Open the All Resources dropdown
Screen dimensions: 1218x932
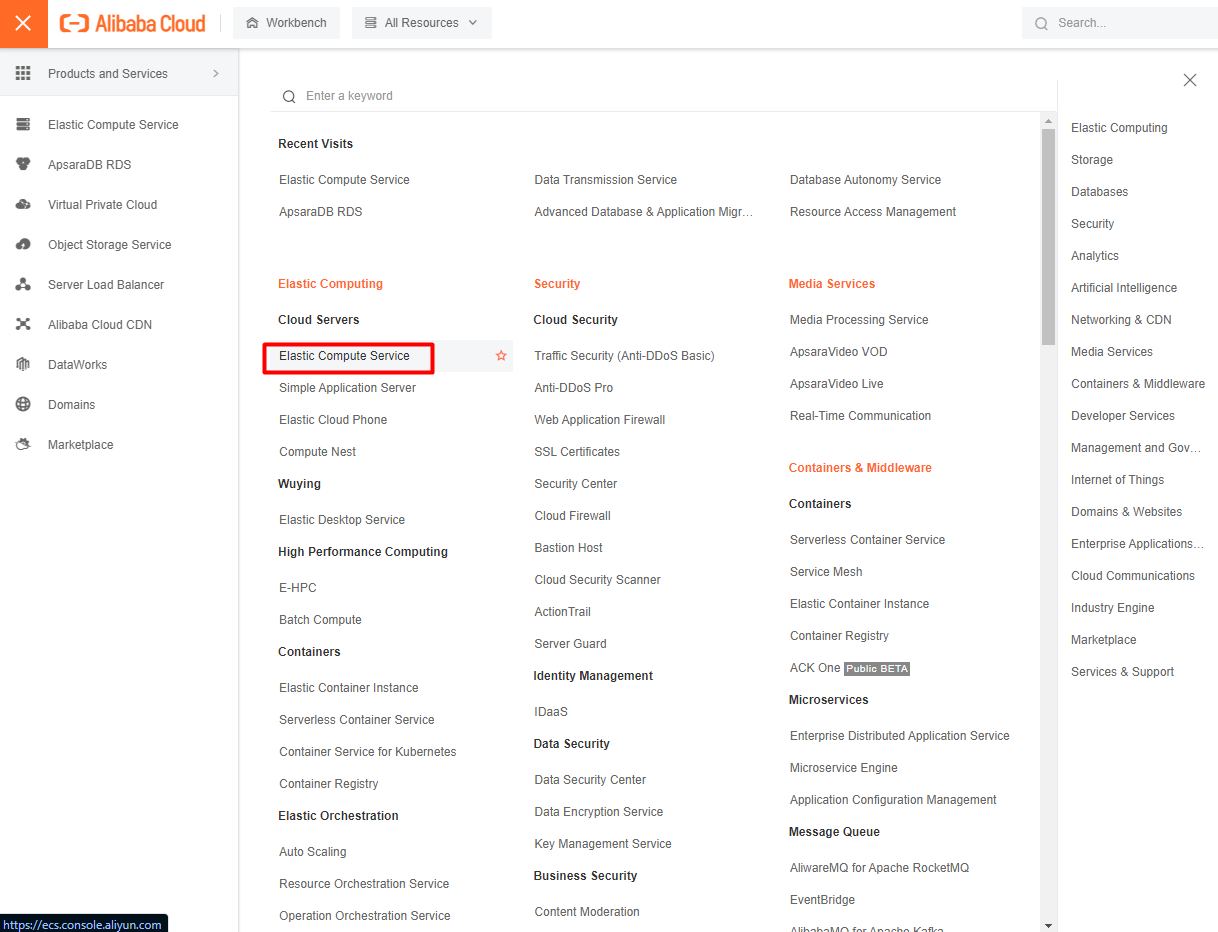pyautogui.click(x=421, y=22)
